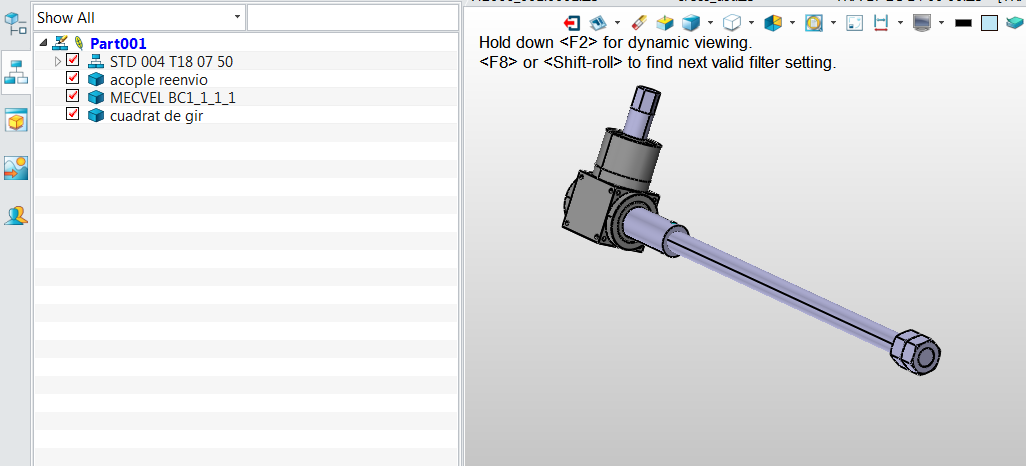Click the search field beside Show All
The image size is (1026, 466).
point(353,18)
